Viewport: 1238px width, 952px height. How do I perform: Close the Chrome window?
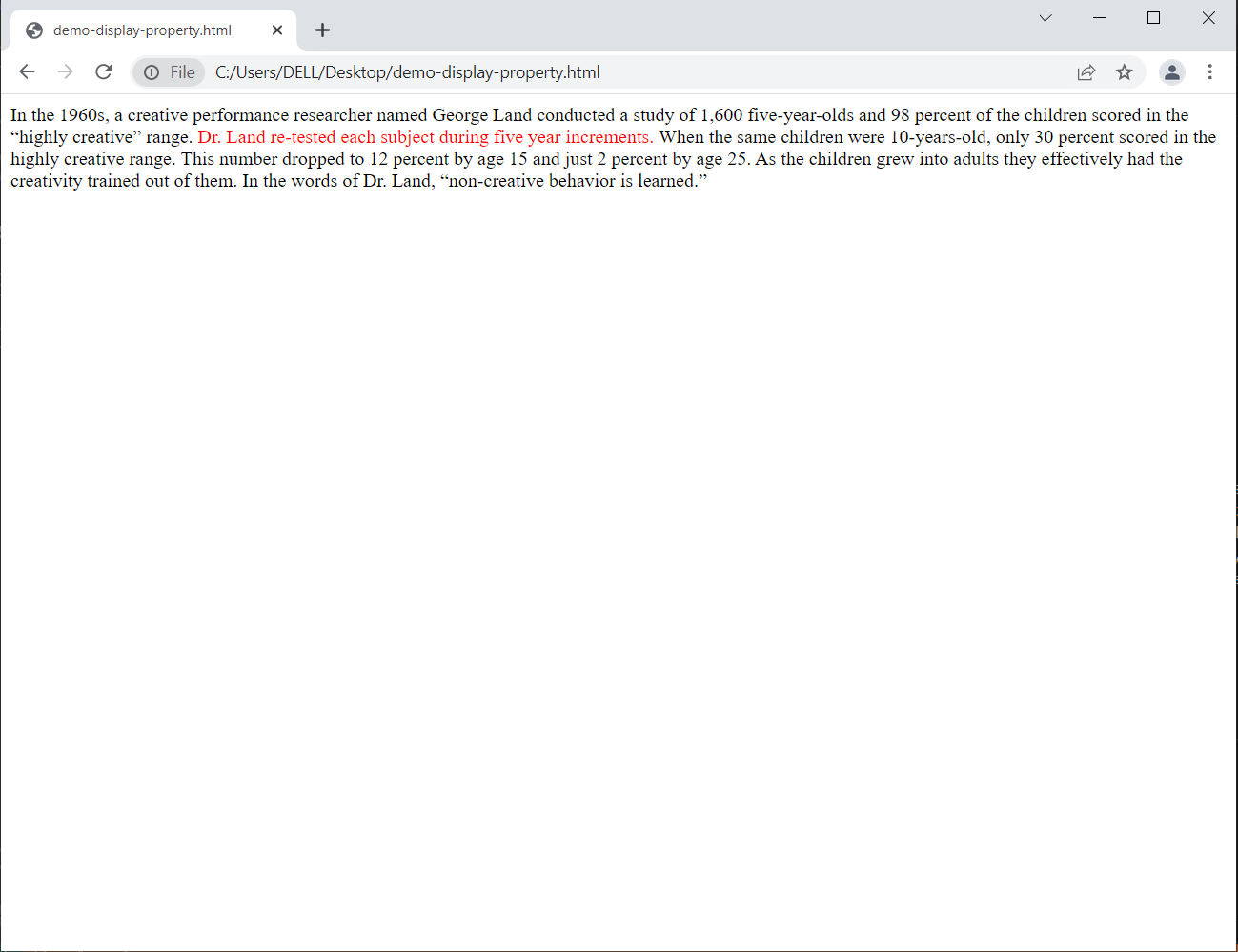coord(1208,18)
